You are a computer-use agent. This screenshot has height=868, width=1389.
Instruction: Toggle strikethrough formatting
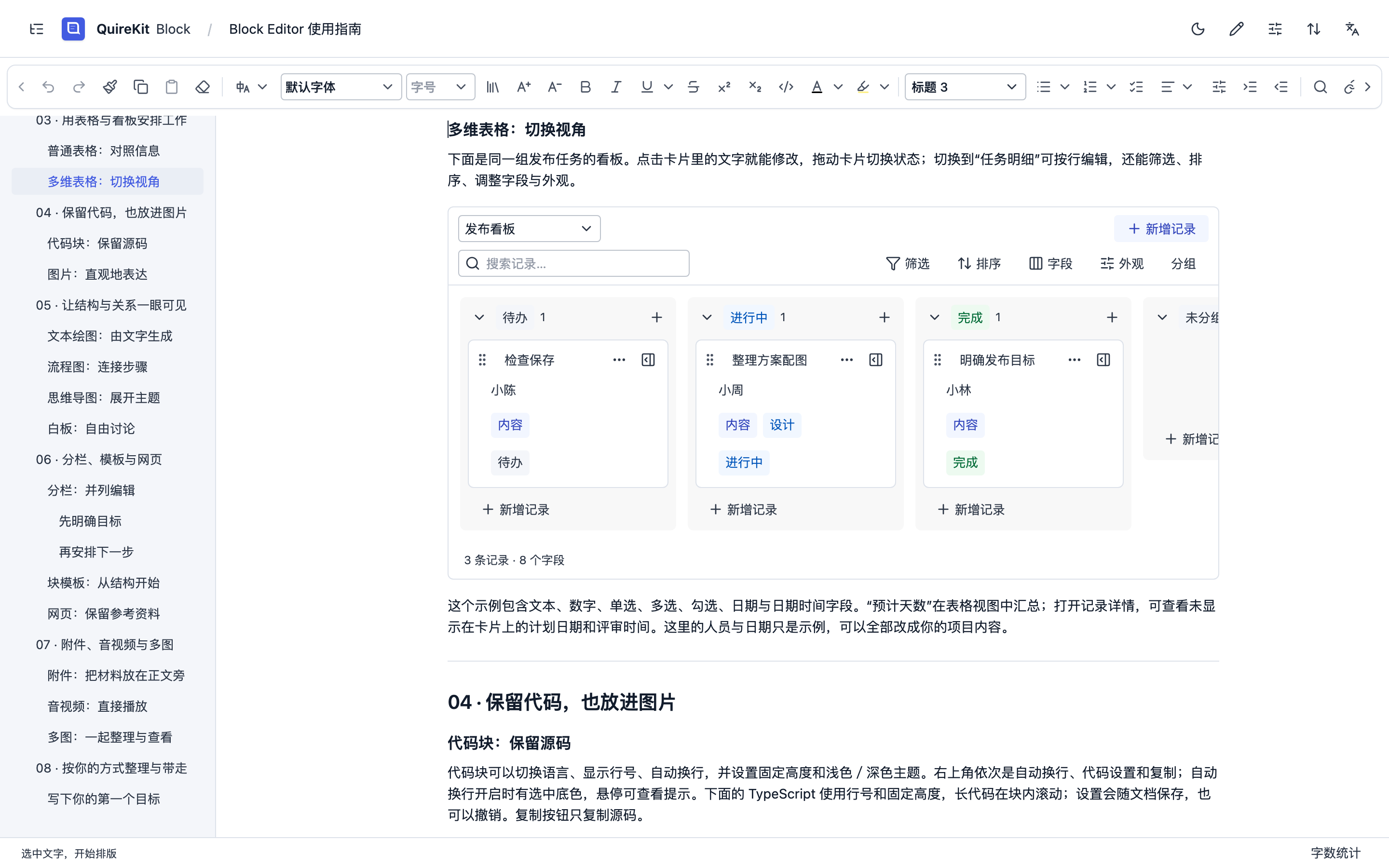tap(694, 87)
